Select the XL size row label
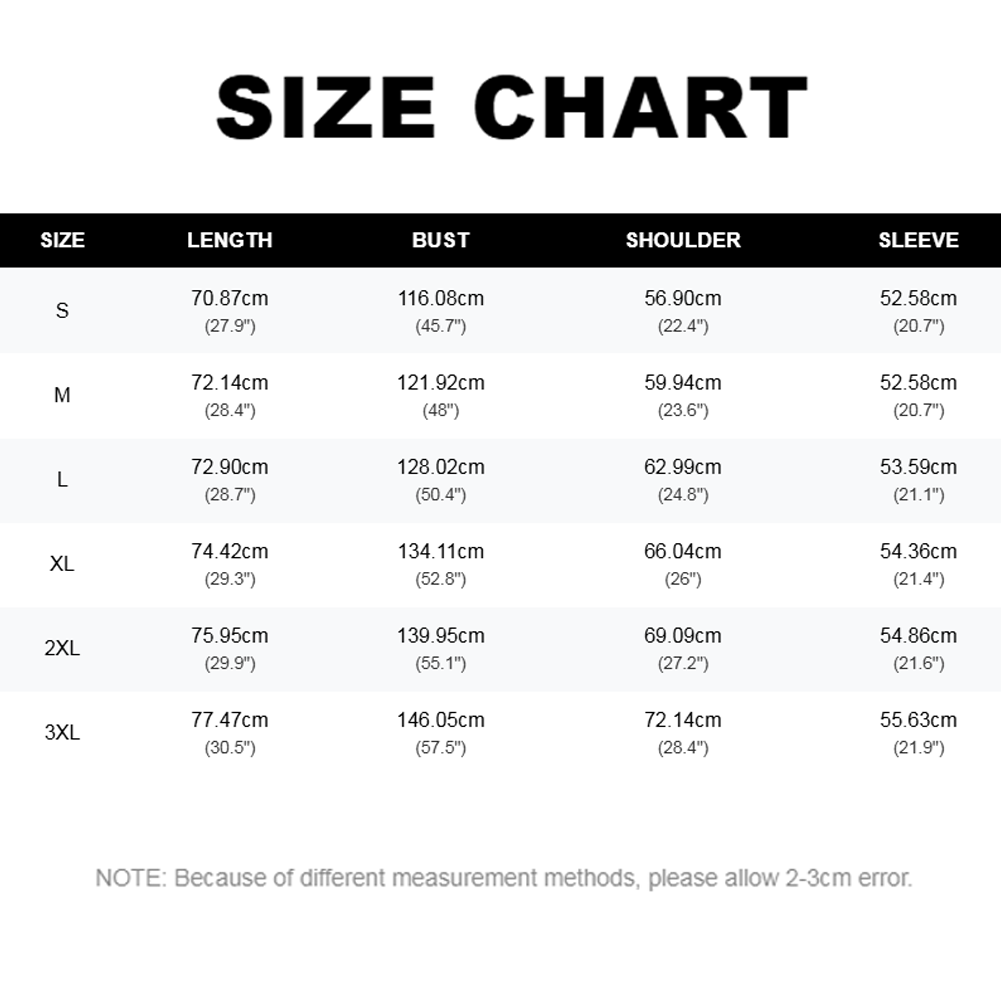Screen dimensions: 1001x1001 (x=62, y=564)
